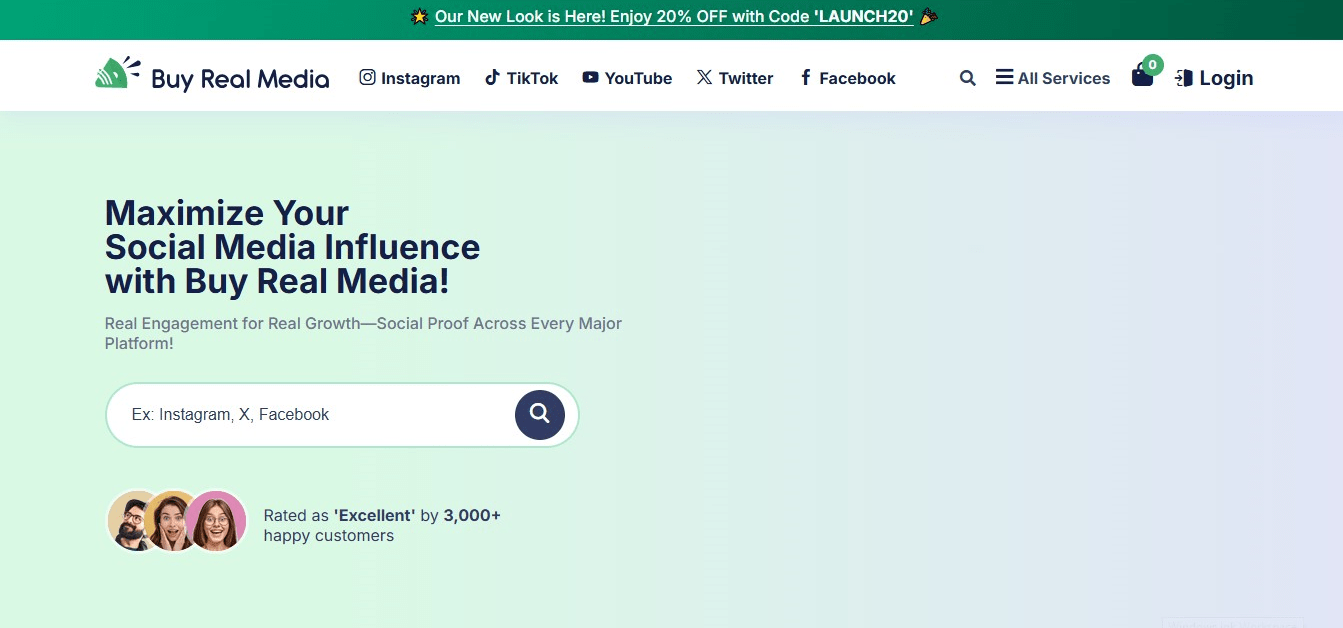Click 'Real Engagement for Real Growth' subtitle text
The height and width of the screenshot is (628, 1343).
coord(363,334)
